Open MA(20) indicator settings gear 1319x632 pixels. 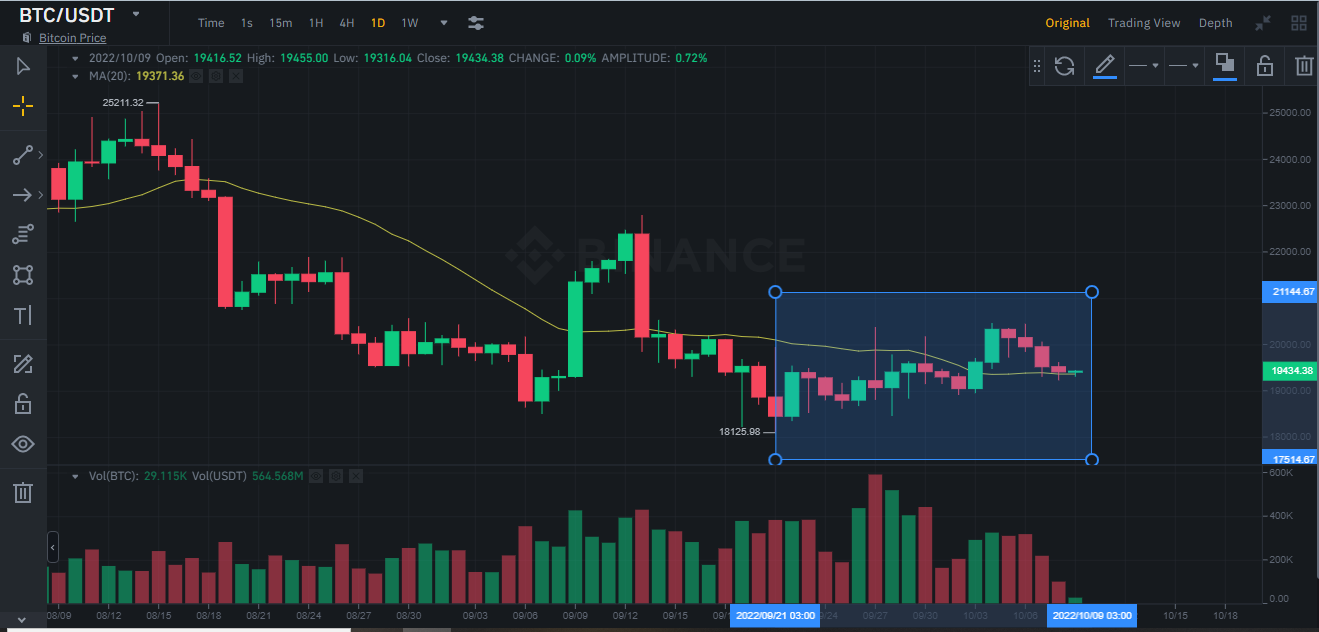tap(217, 76)
